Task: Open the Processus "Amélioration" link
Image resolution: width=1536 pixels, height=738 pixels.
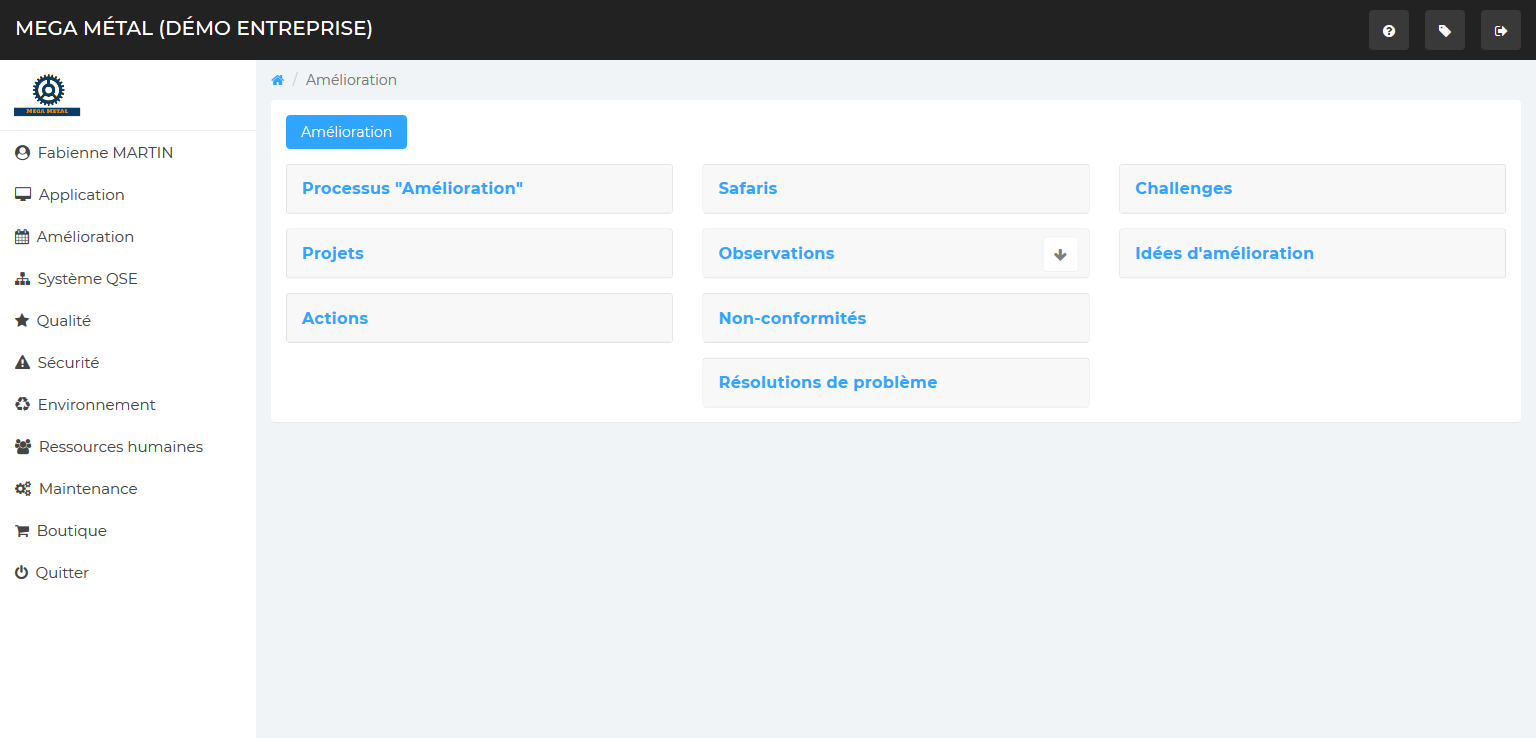Action: pyautogui.click(x=412, y=188)
